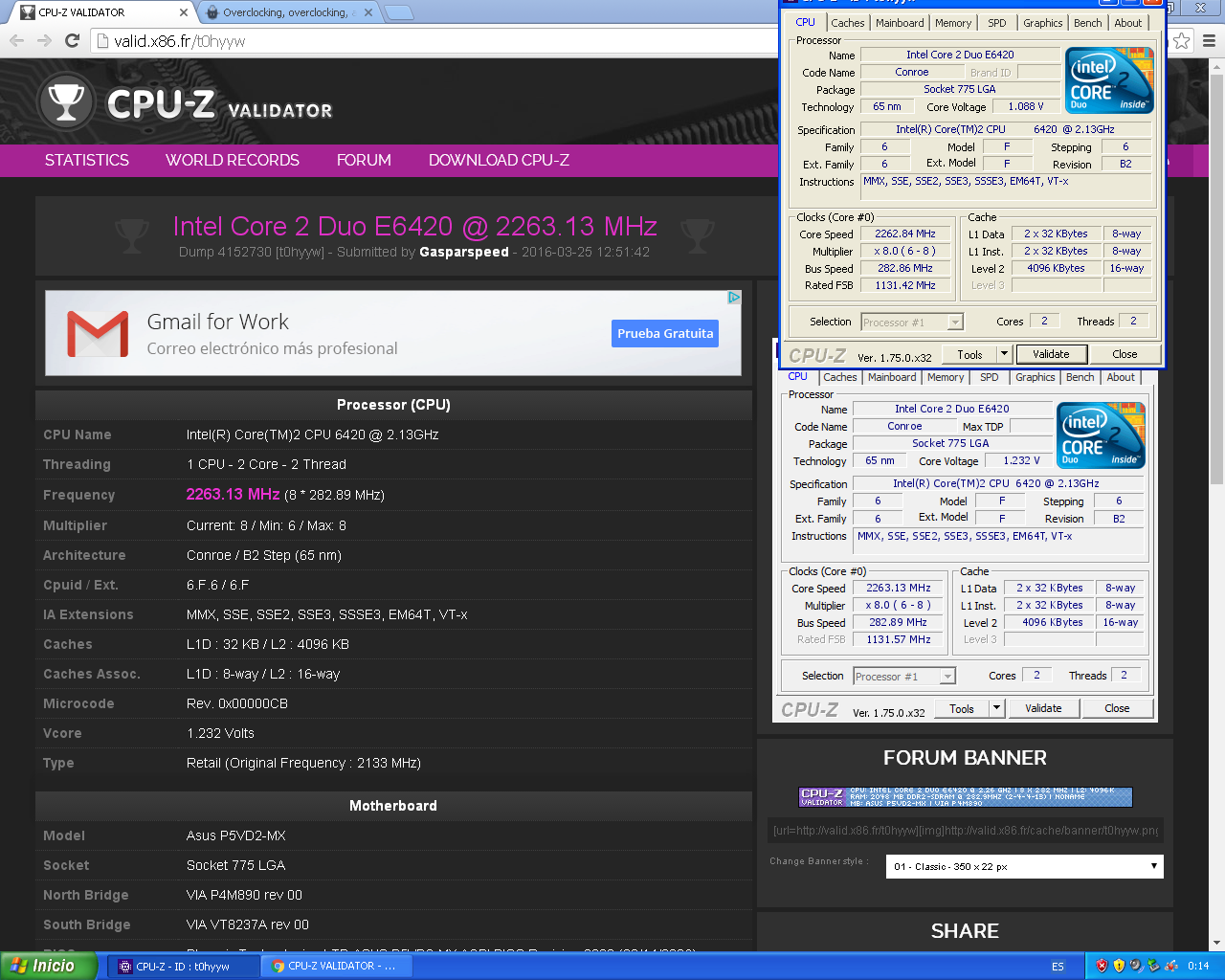Click the Intel Core 2 Duo E6420 title heading
Image resolution: width=1225 pixels, height=980 pixels.
coord(414,226)
